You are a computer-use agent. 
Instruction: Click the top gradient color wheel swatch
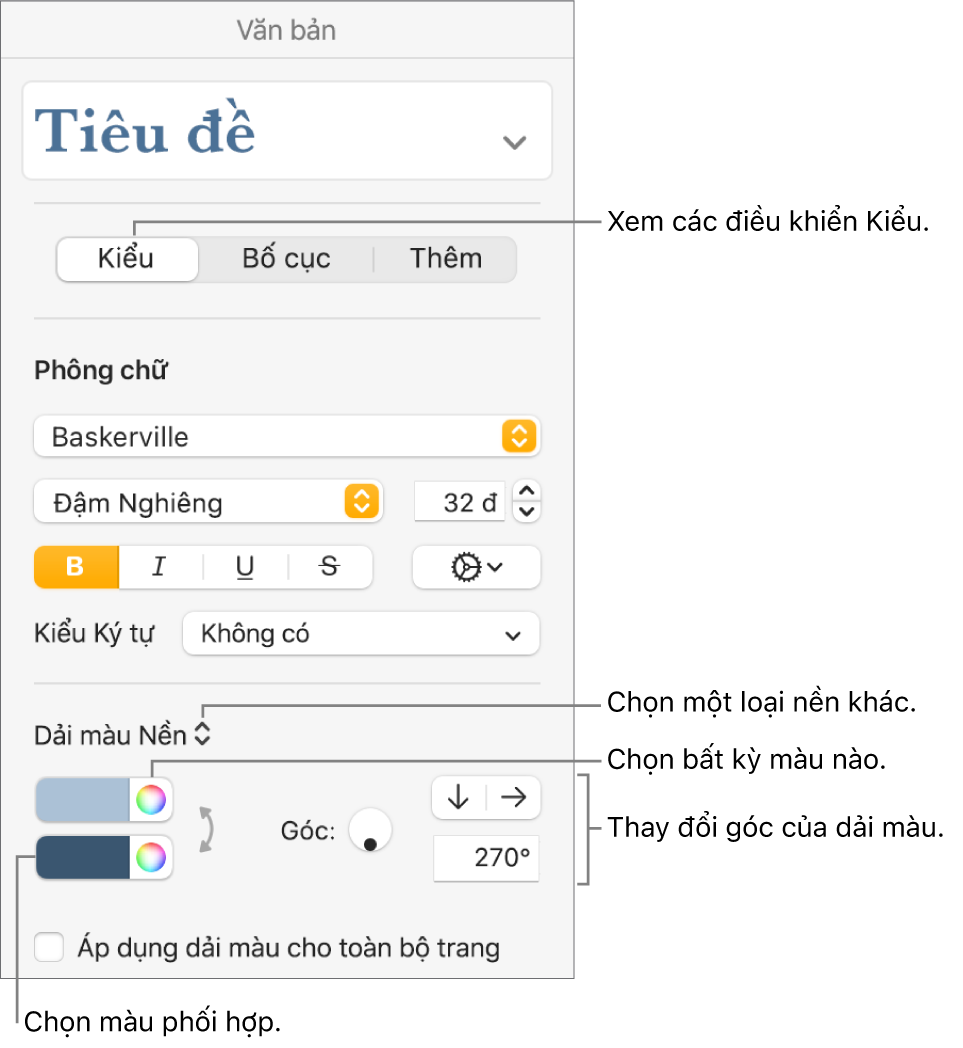point(155,799)
